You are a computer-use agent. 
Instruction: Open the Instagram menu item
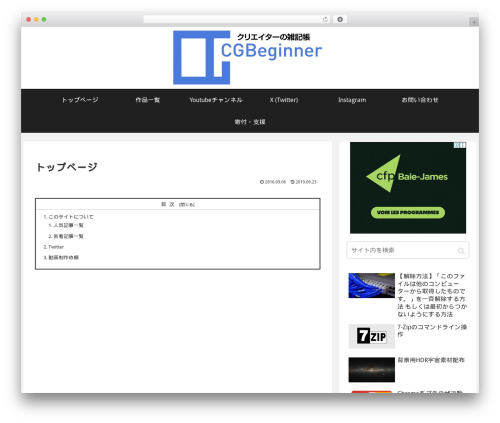(352, 100)
